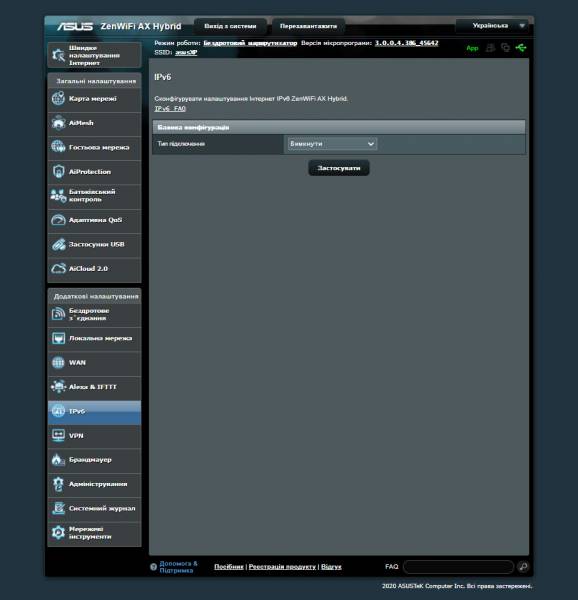This screenshot has width=578, height=600.
Task: Click the Застосувати (Apply) button
Action: (339, 168)
